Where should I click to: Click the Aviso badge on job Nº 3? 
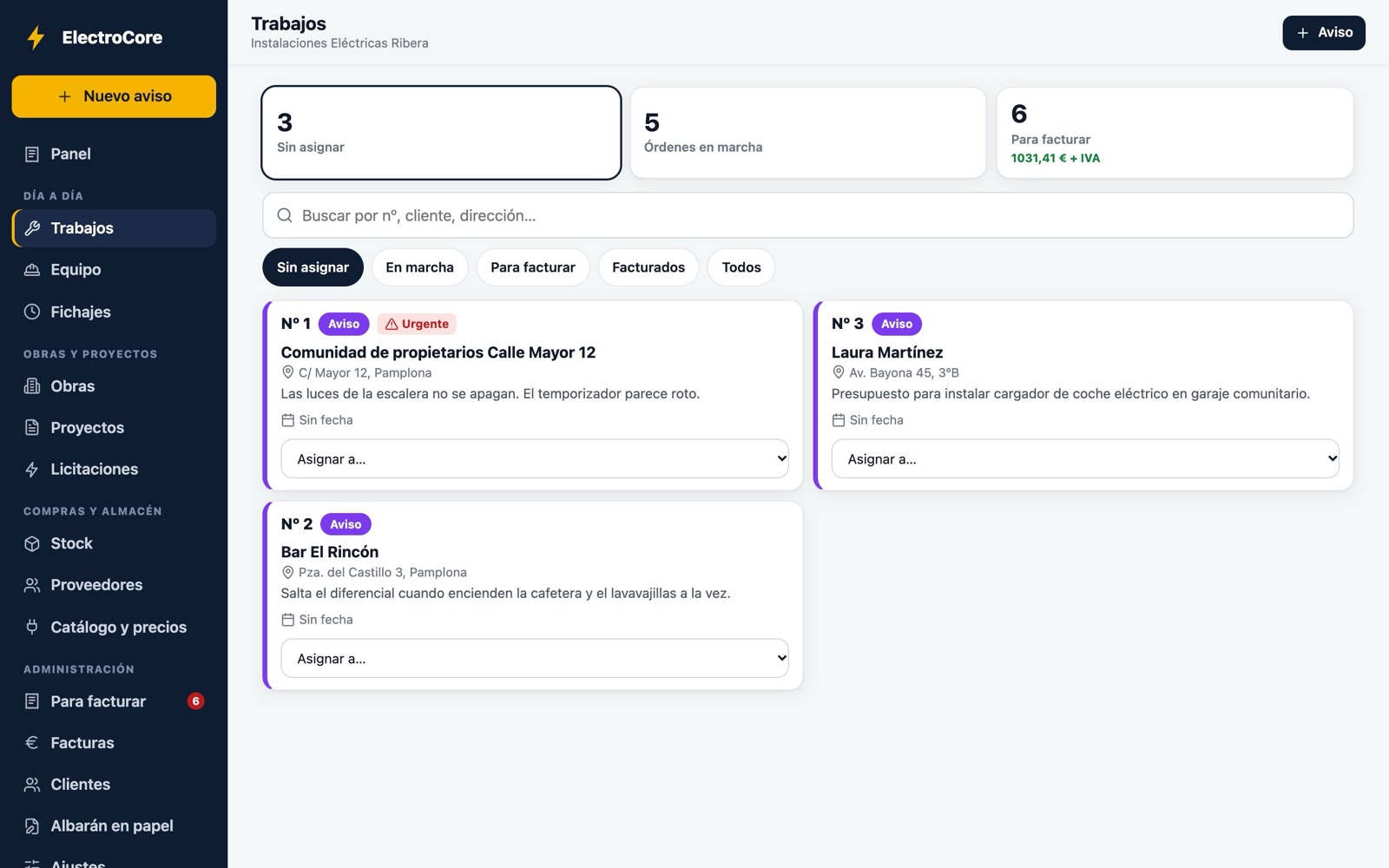(x=897, y=324)
